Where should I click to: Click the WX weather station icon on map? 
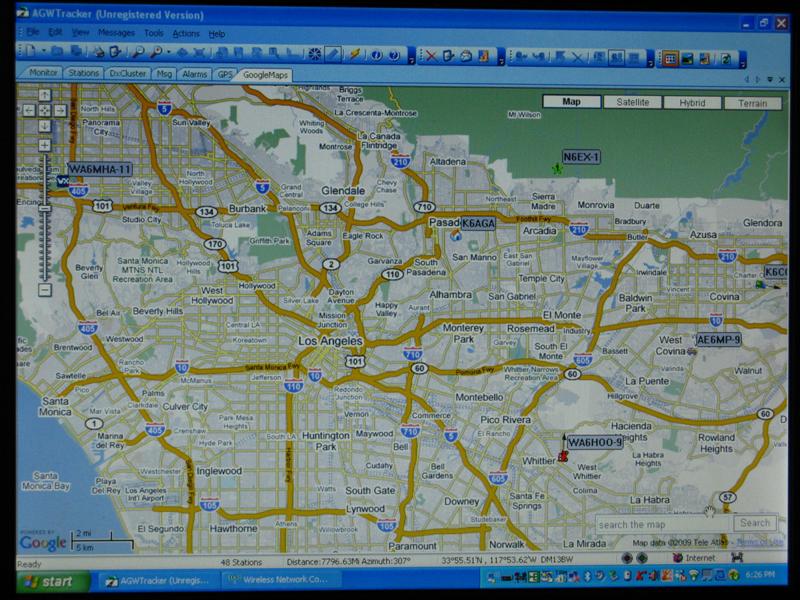62,182
